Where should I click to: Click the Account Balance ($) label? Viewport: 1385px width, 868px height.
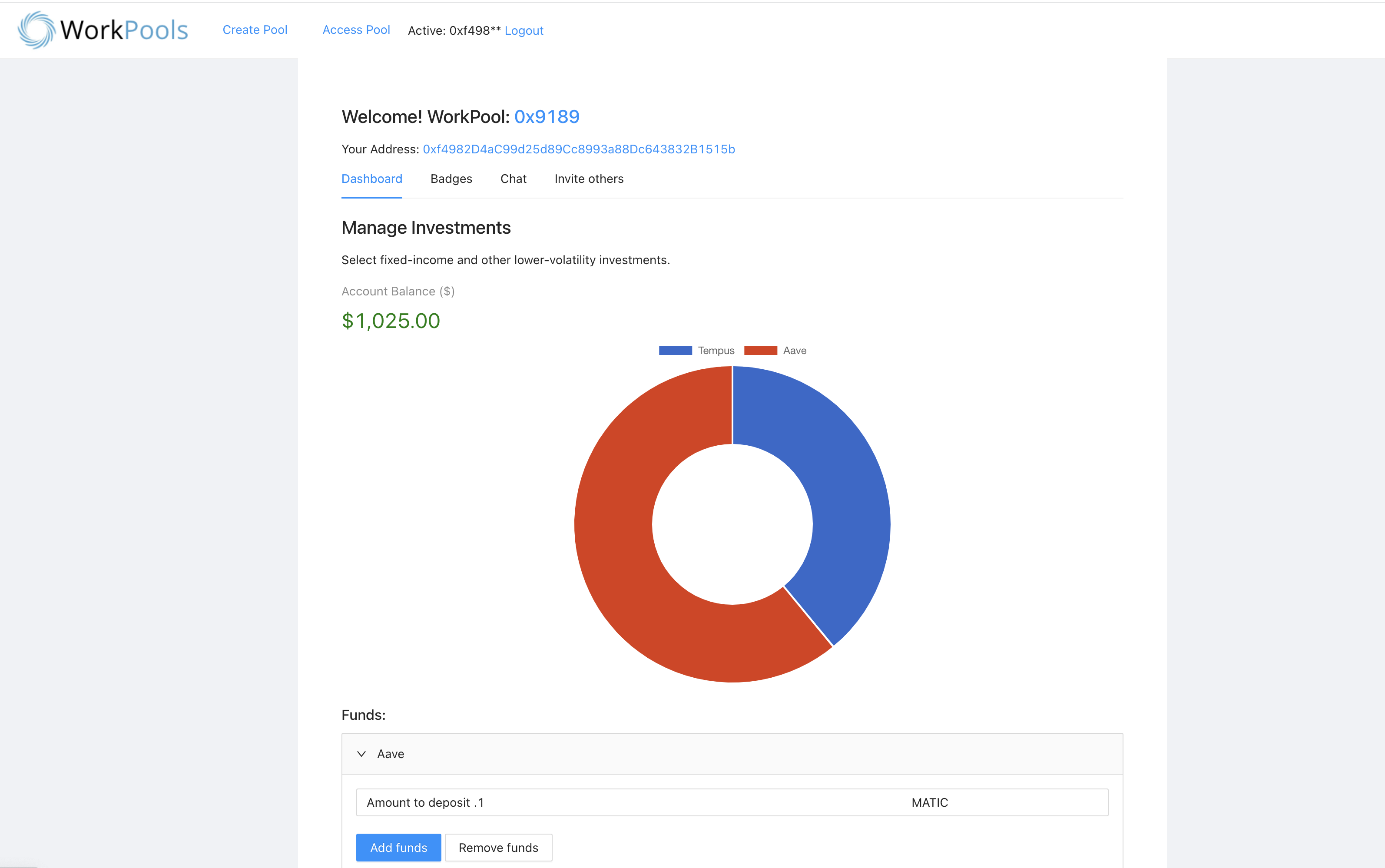[398, 291]
